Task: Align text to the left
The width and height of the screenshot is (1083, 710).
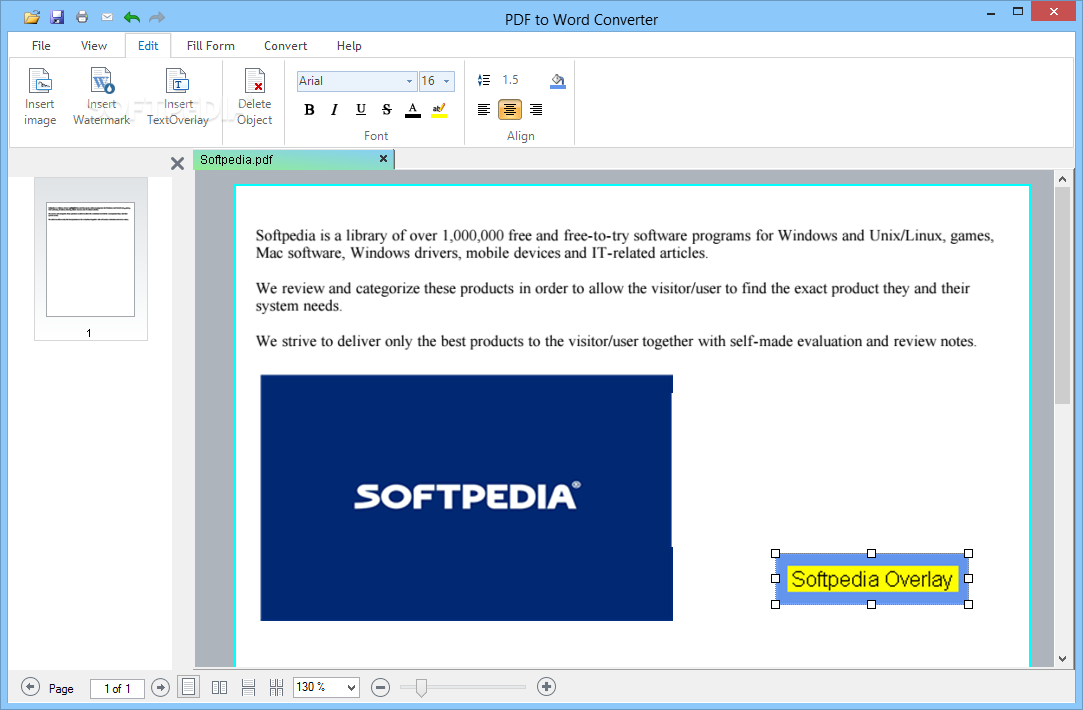Action: click(x=484, y=110)
